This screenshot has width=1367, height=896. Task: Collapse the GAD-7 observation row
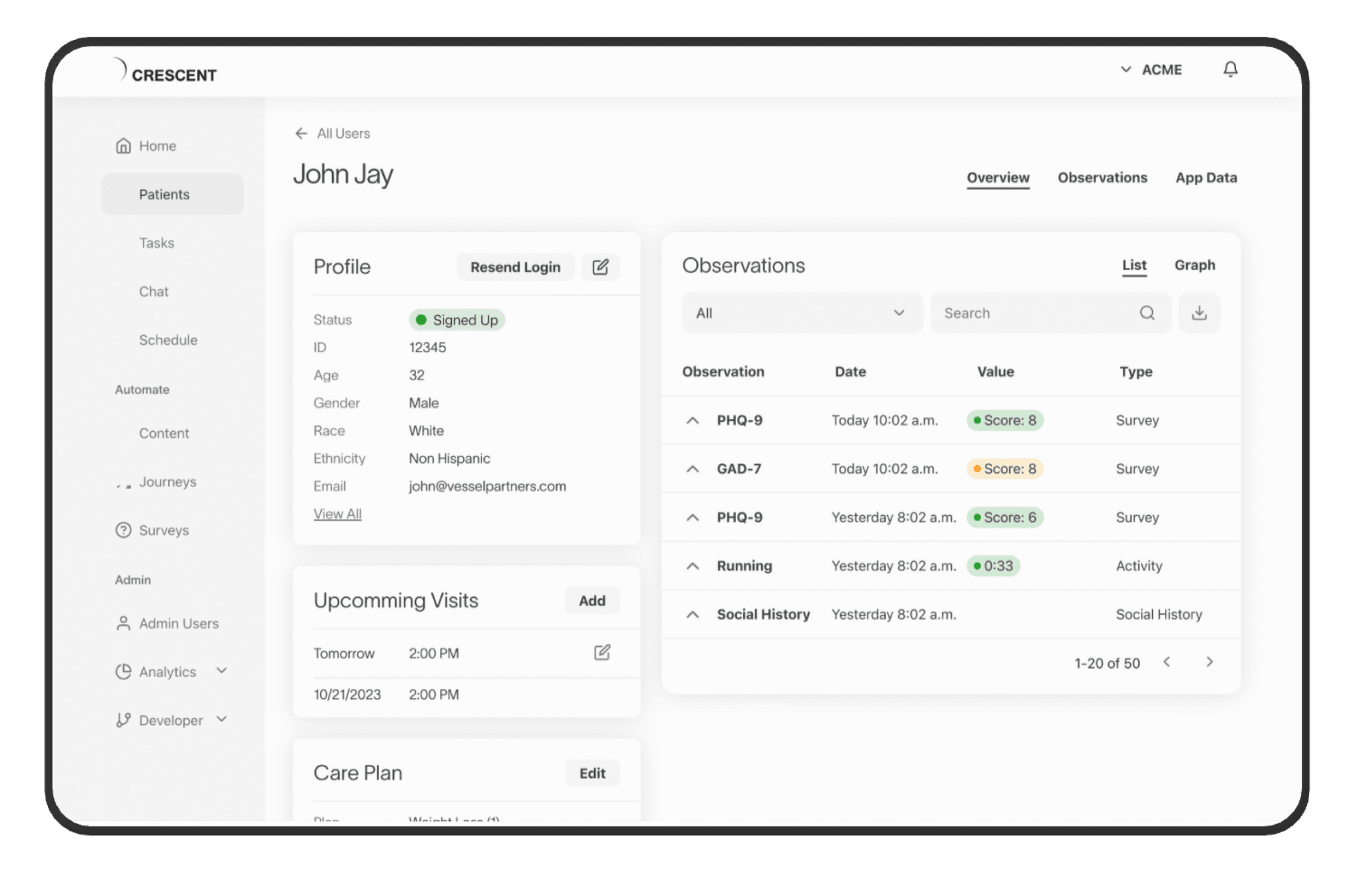[x=692, y=469]
